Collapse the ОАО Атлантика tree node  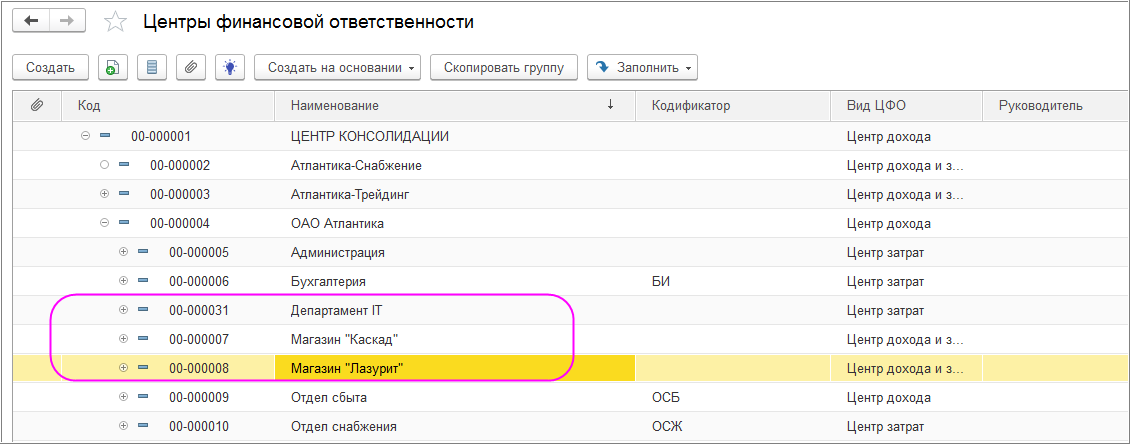(x=104, y=223)
